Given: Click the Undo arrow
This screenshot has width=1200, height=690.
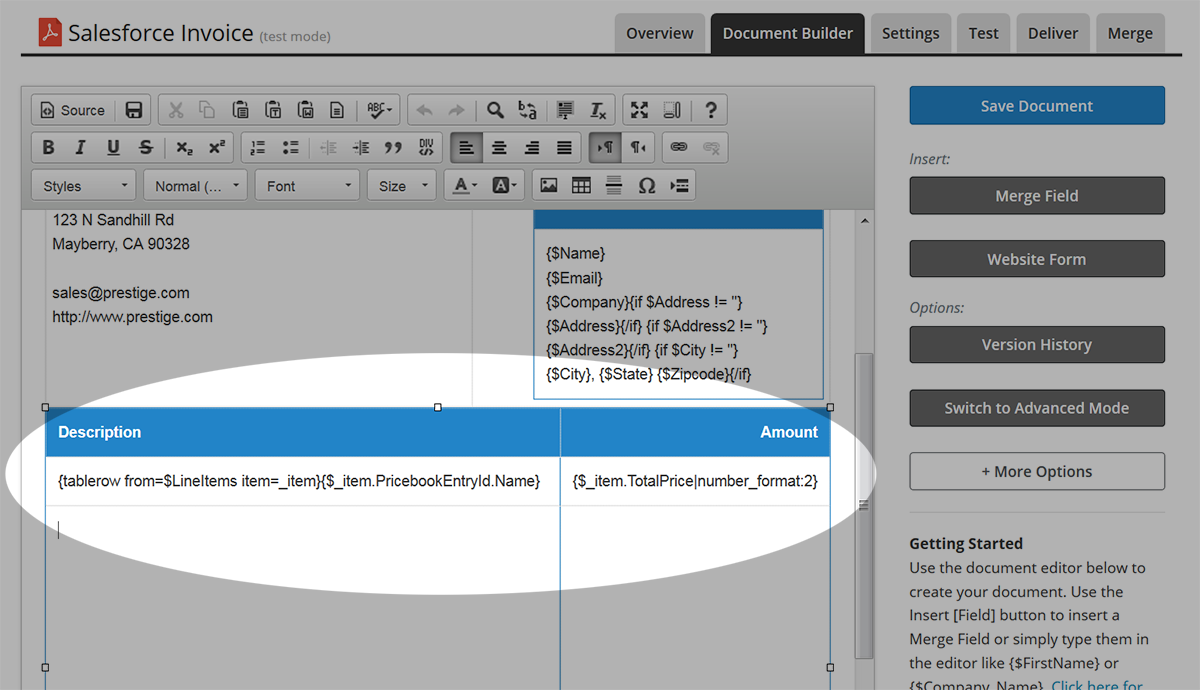Looking at the screenshot, I should [423, 110].
